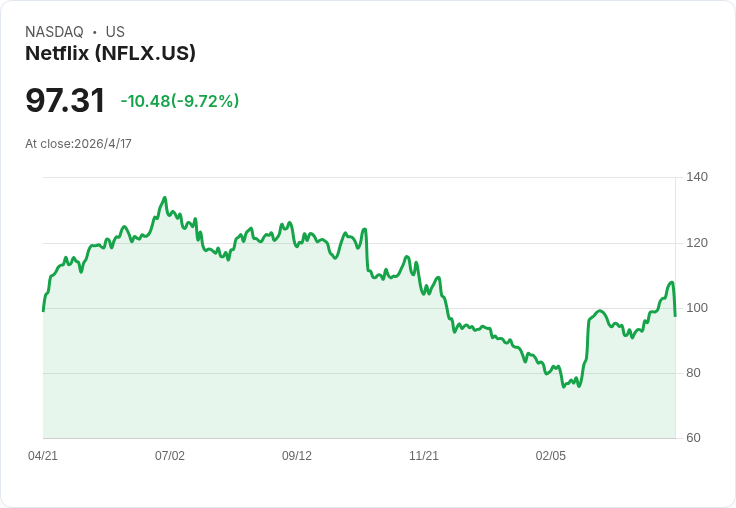The height and width of the screenshot is (508, 736).
Task: Click the At close:2026/4/17 date text
Action: coord(78,144)
